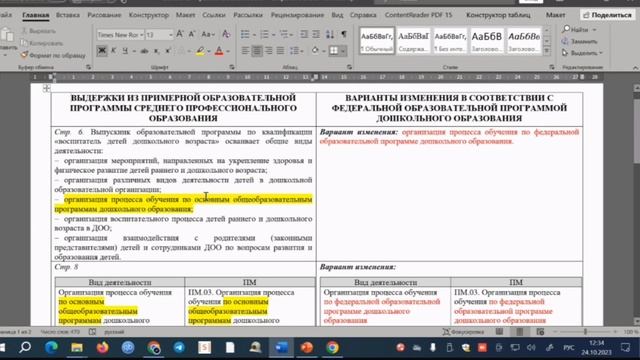Decrease the paragraph indent
The width and height of the screenshot is (640, 360).
(304, 34)
